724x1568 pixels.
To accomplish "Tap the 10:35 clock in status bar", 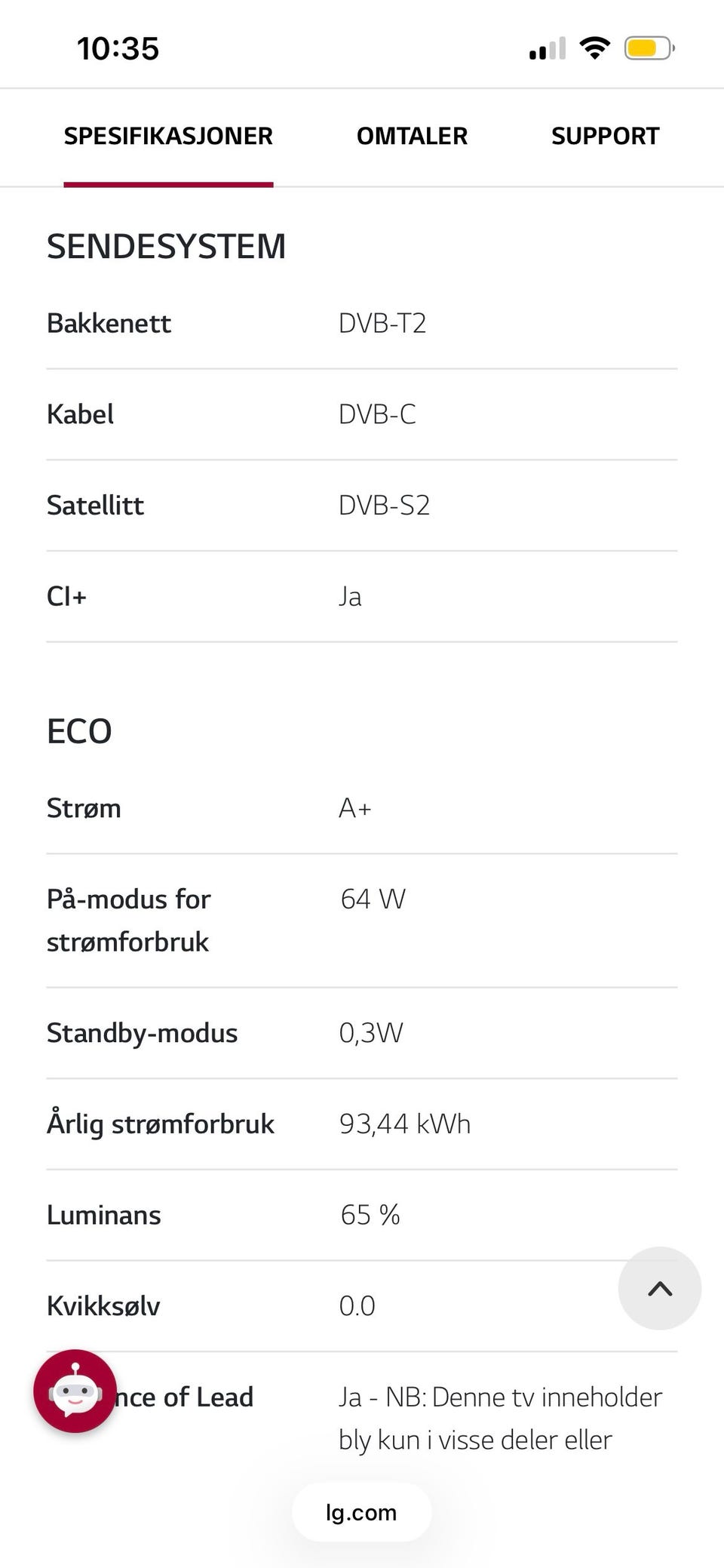I will click(118, 49).
